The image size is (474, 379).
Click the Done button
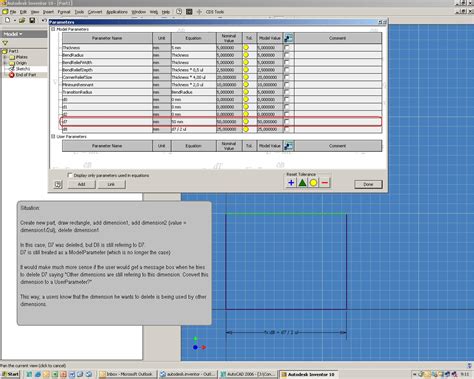[x=368, y=184]
